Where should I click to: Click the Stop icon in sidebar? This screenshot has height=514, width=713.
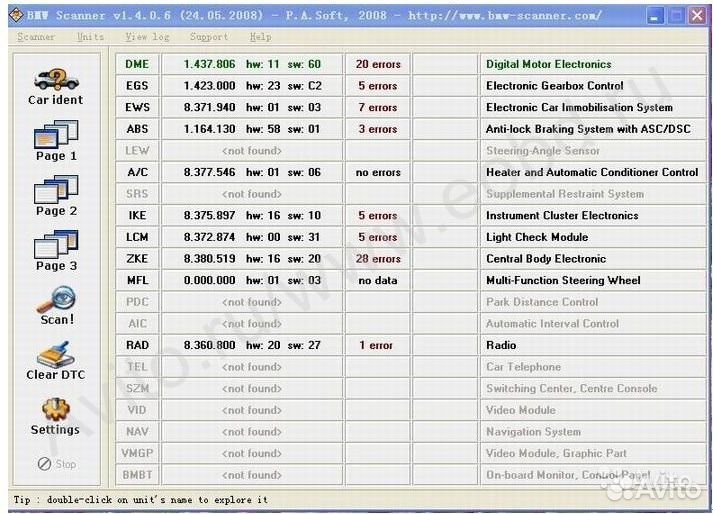56,464
